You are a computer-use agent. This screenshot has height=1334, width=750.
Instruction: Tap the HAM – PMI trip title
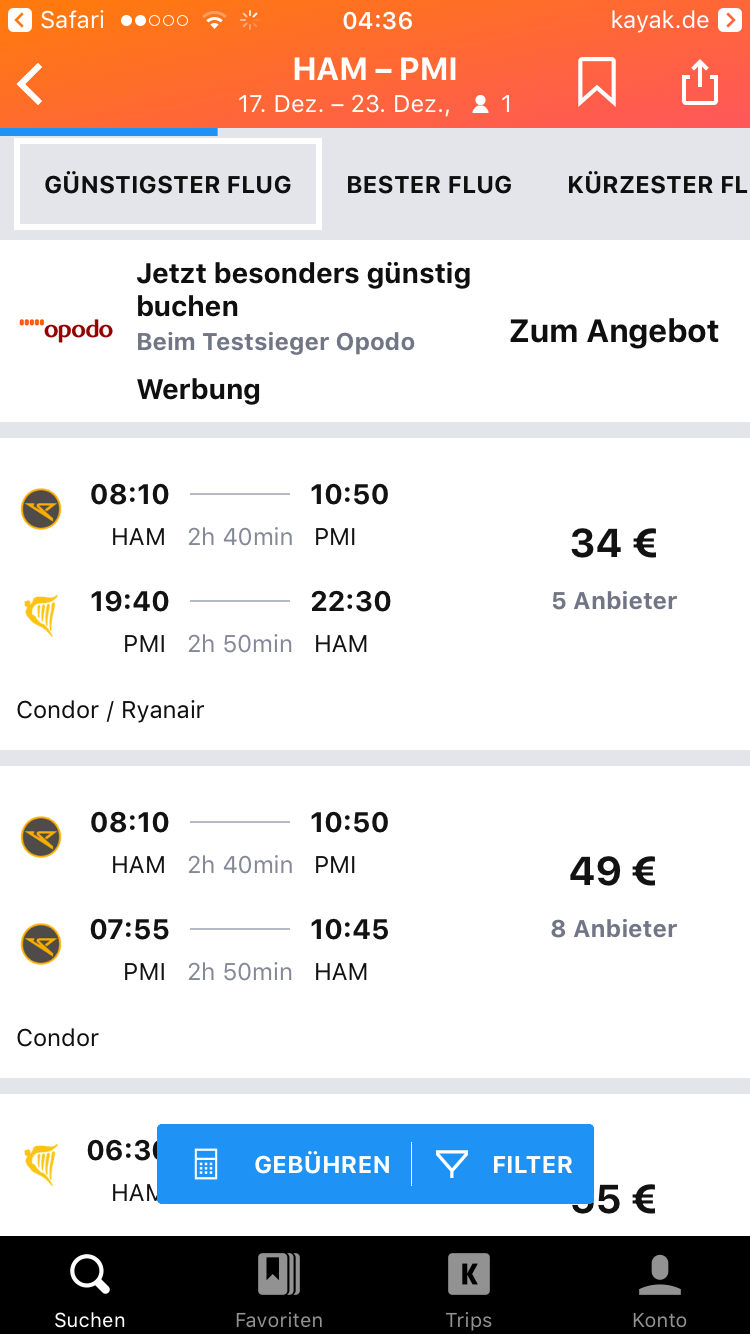(375, 69)
